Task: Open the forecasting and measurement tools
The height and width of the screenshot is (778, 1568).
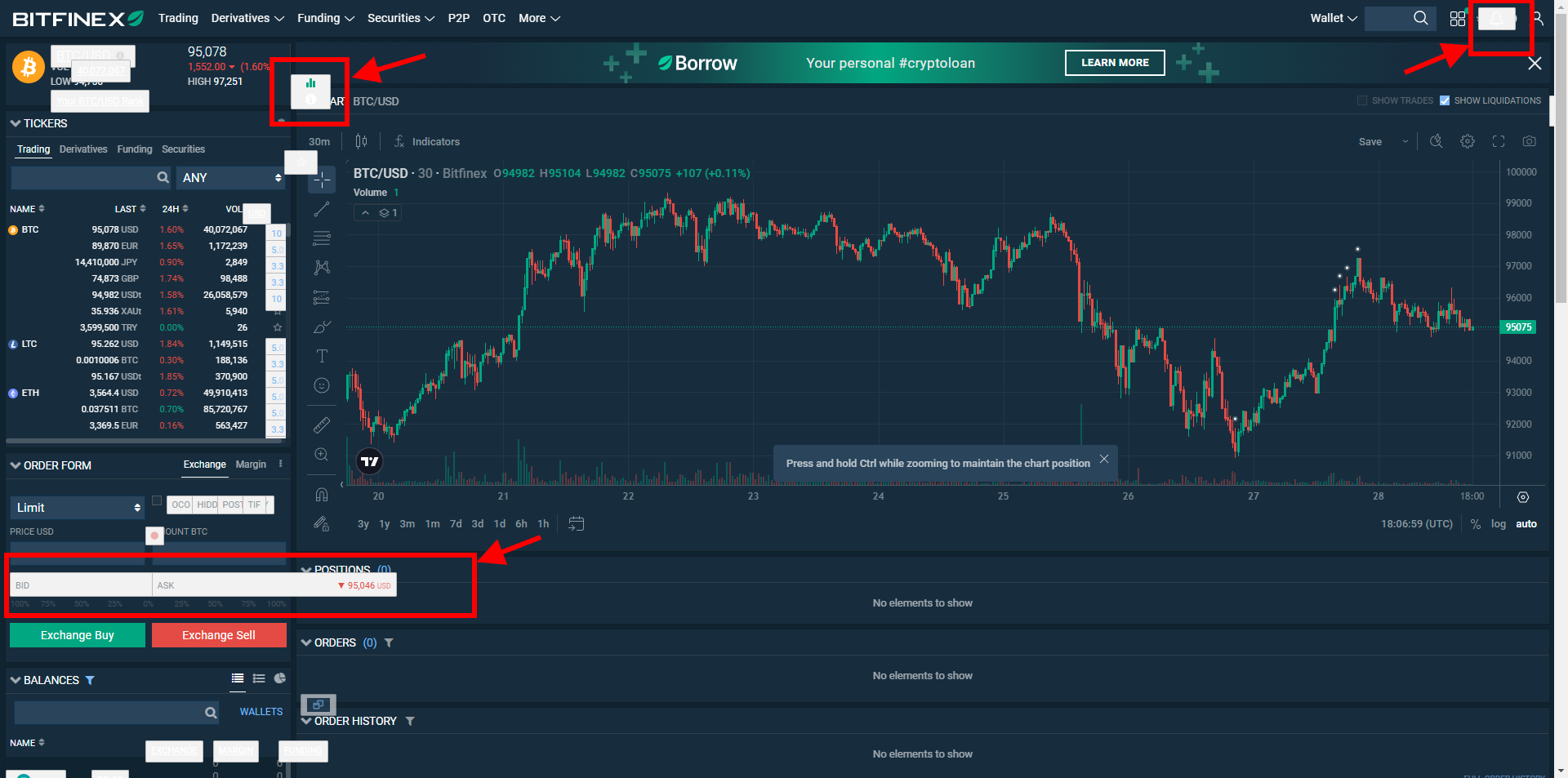Action: [x=322, y=297]
